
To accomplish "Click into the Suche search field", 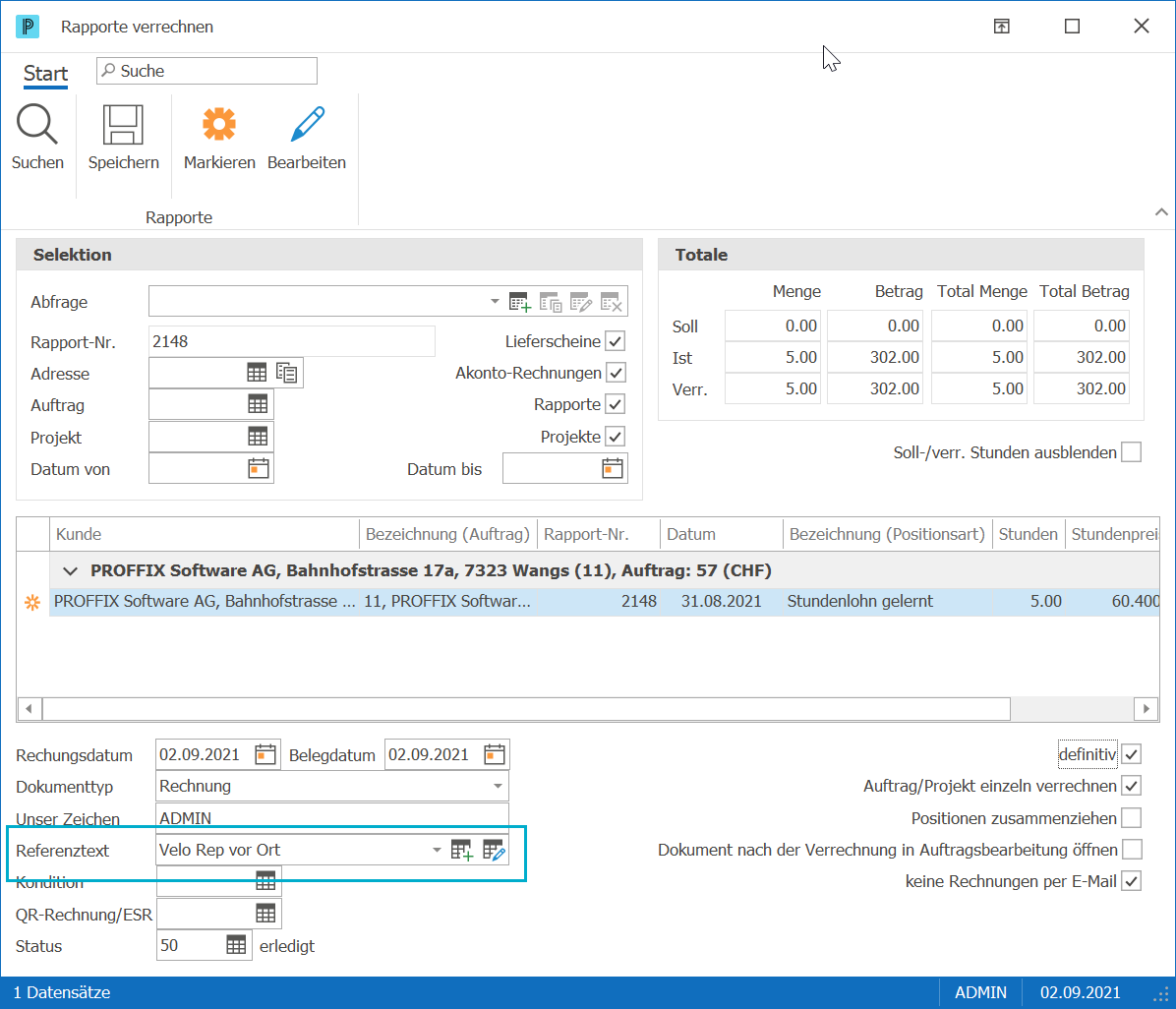I will pos(207,71).
